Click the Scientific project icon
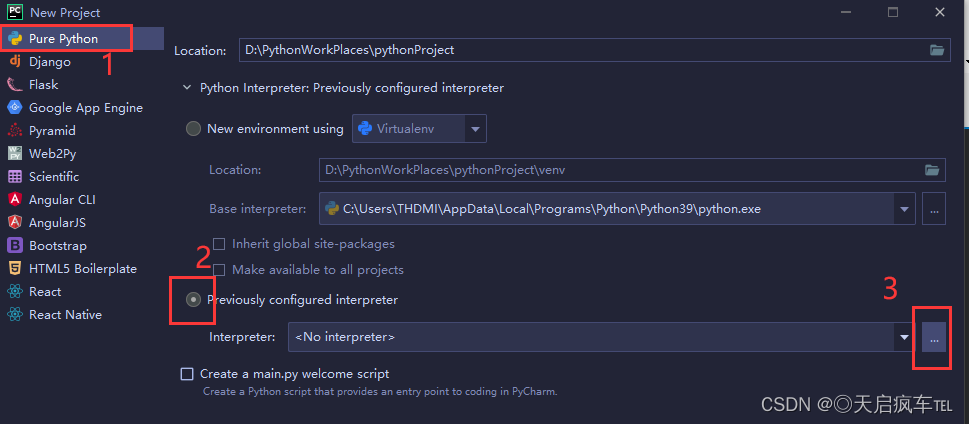This screenshot has height=424, width=969. 15,177
